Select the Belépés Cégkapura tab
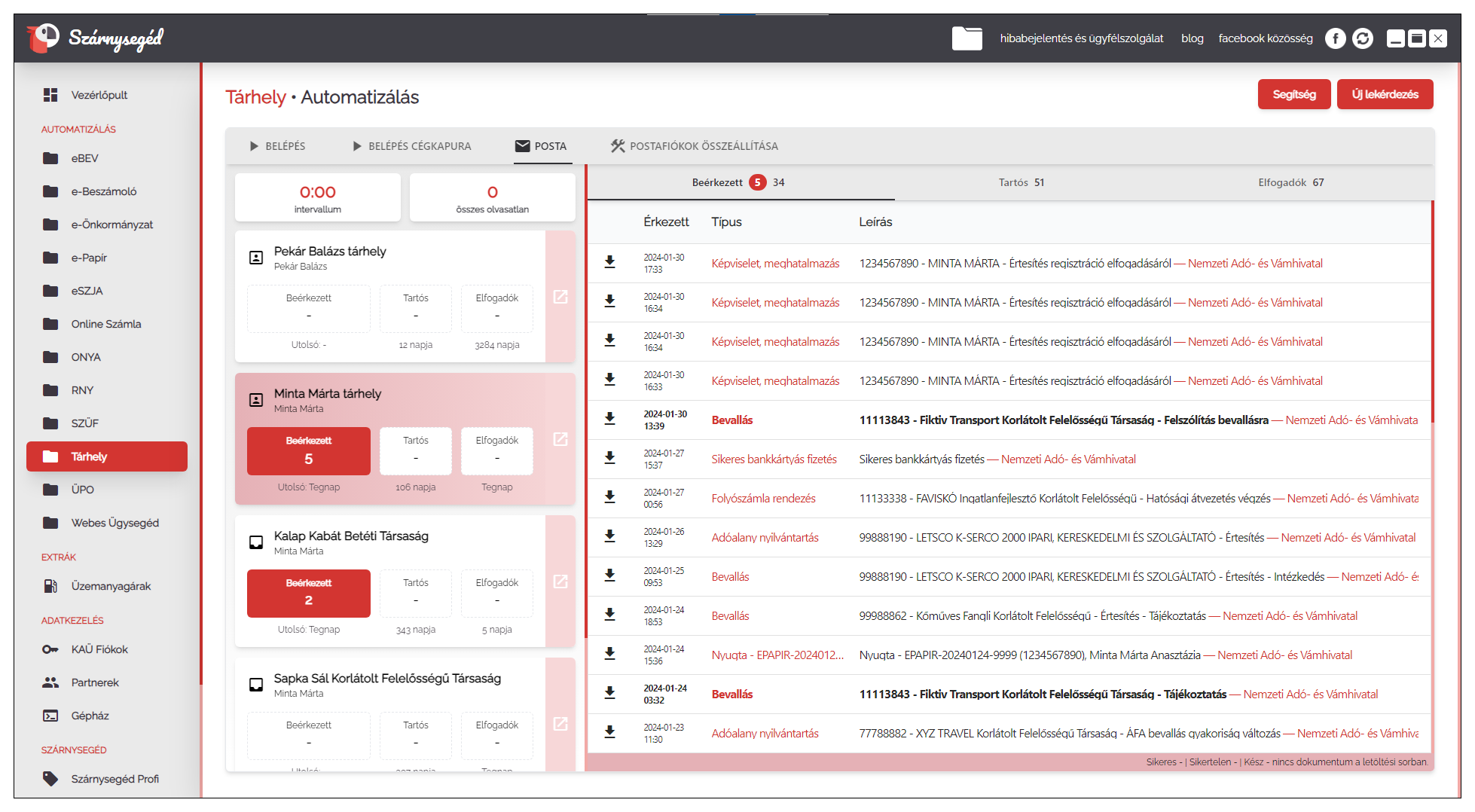 click(x=412, y=146)
